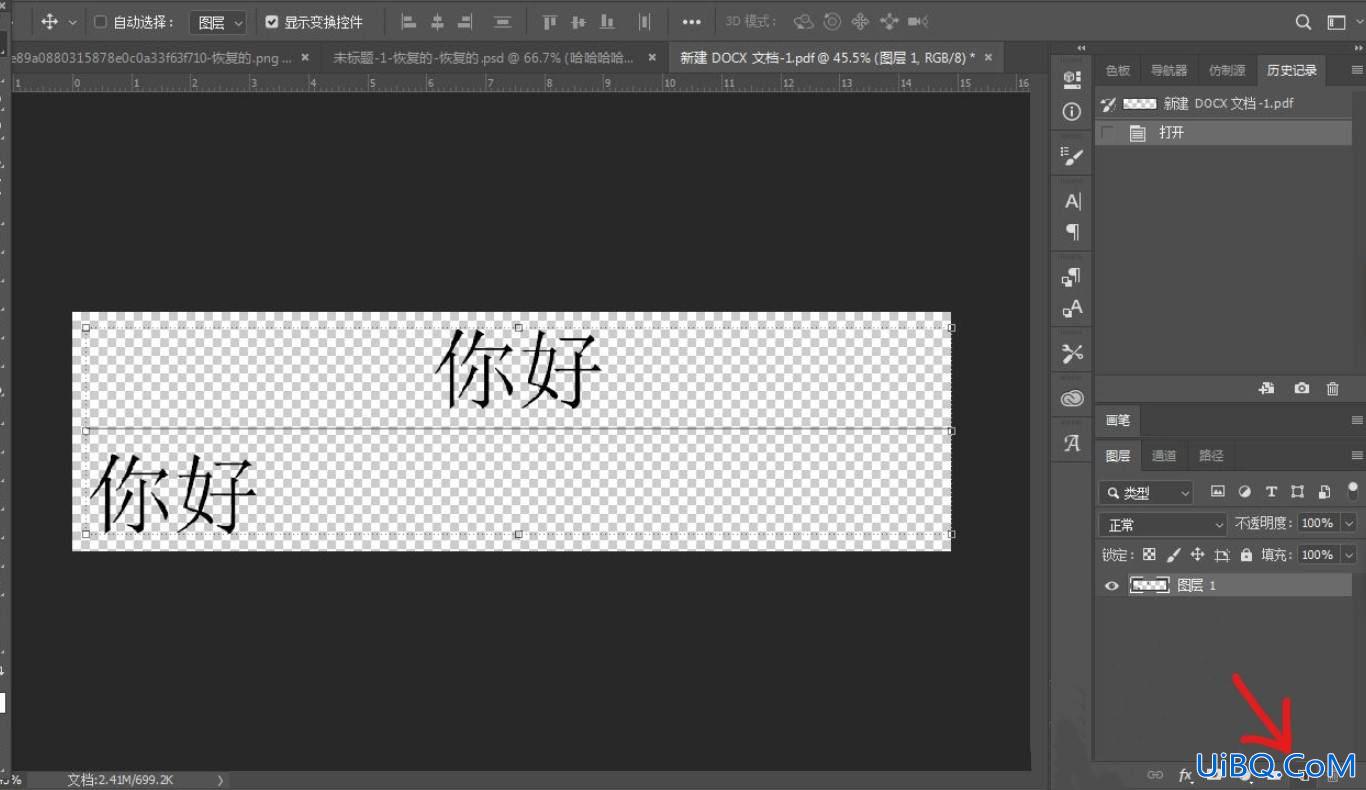Click the 3D slide camera icon
Screen dimensions: 1366x790
click(x=889, y=21)
